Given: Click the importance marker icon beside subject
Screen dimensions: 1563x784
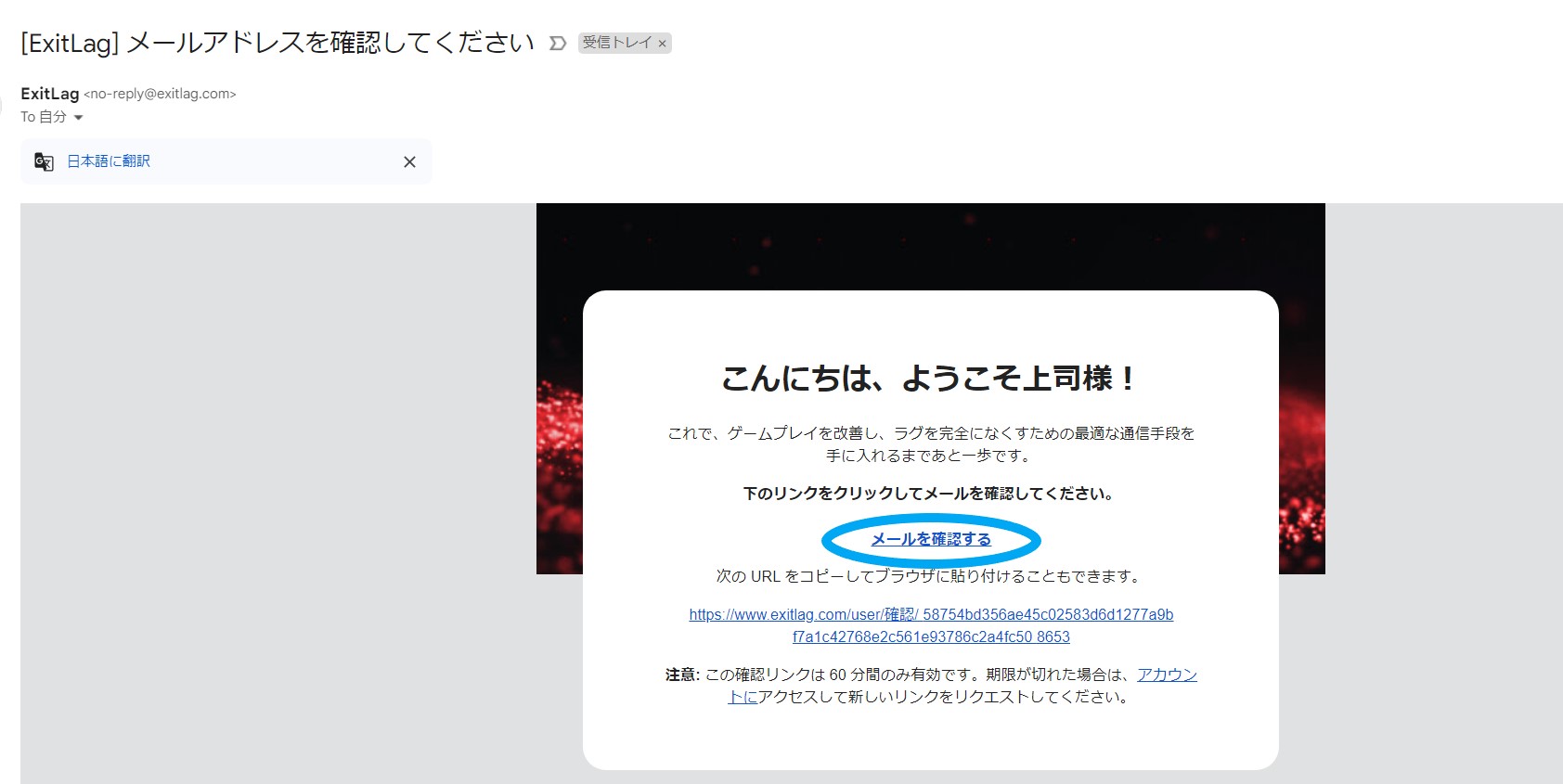Looking at the screenshot, I should pos(557,44).
